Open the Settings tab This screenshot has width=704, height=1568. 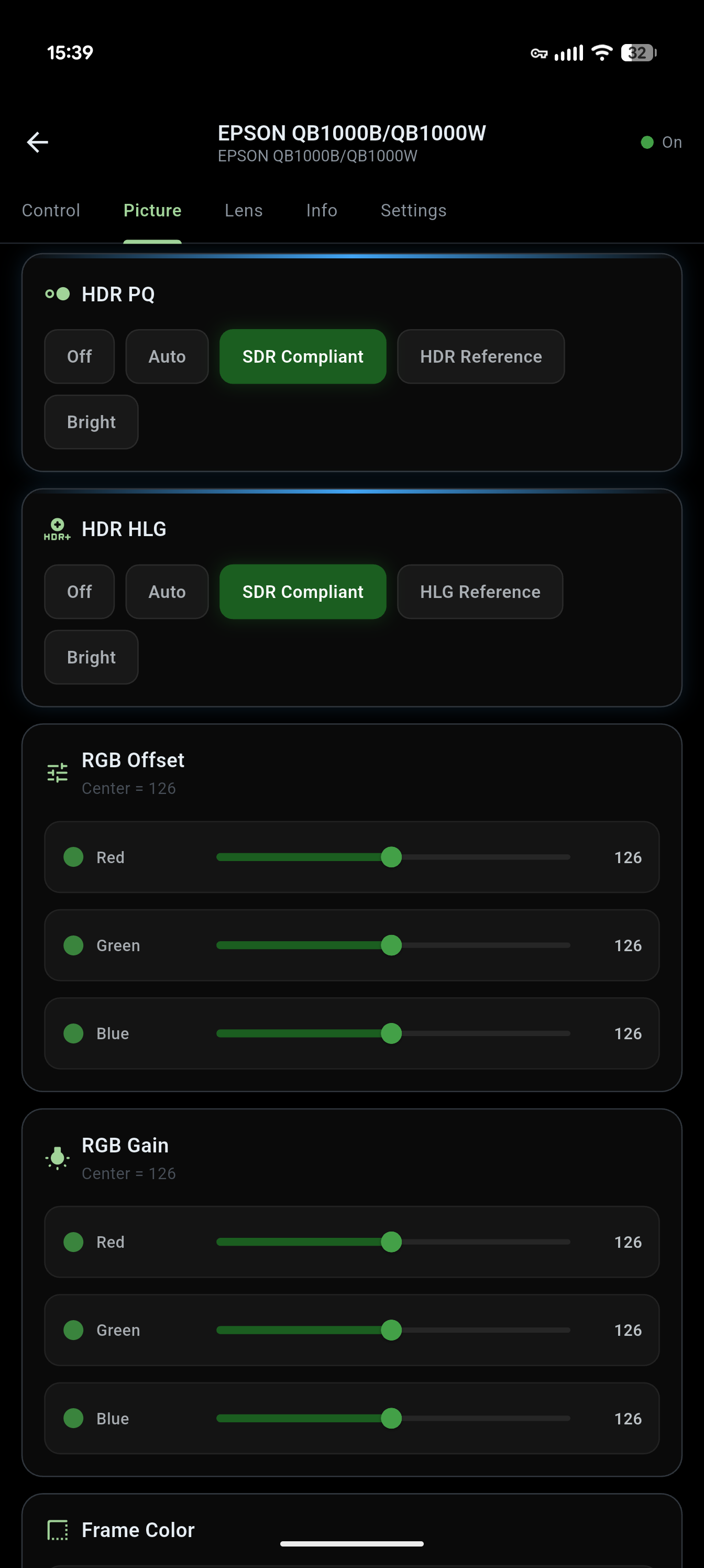coord(413,210)
